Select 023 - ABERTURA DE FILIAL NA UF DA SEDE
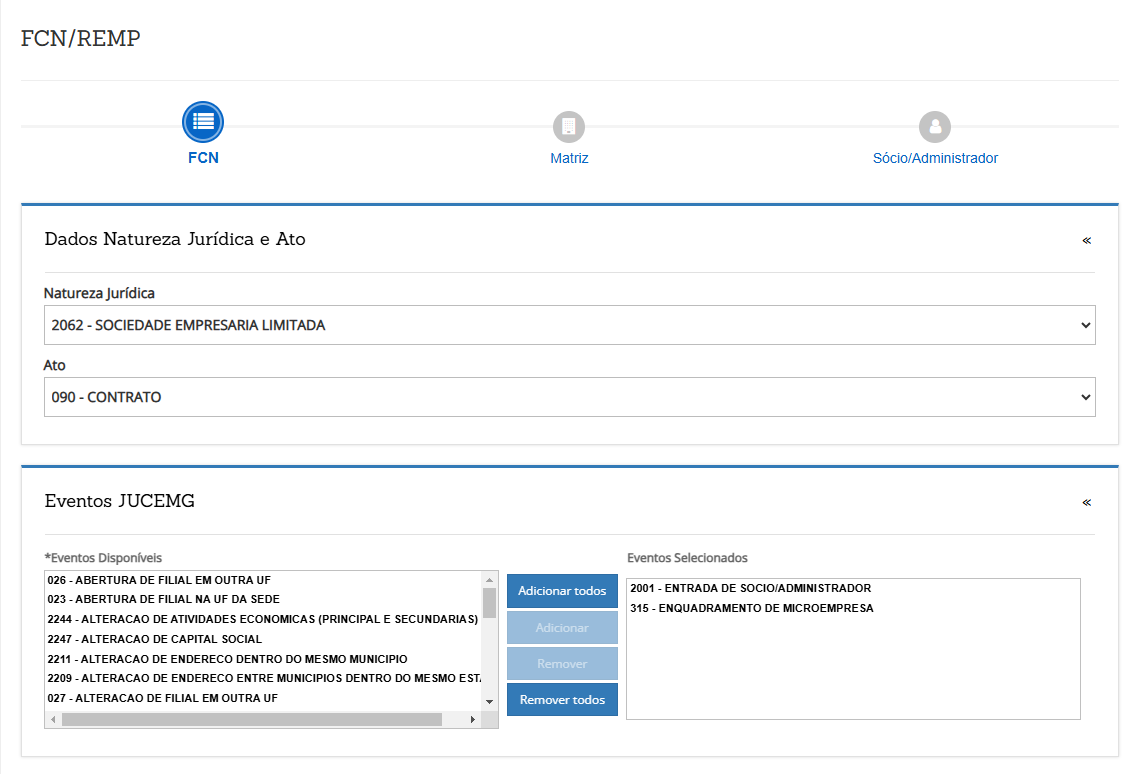This screenshot has height=774, width=1137. 263,599
